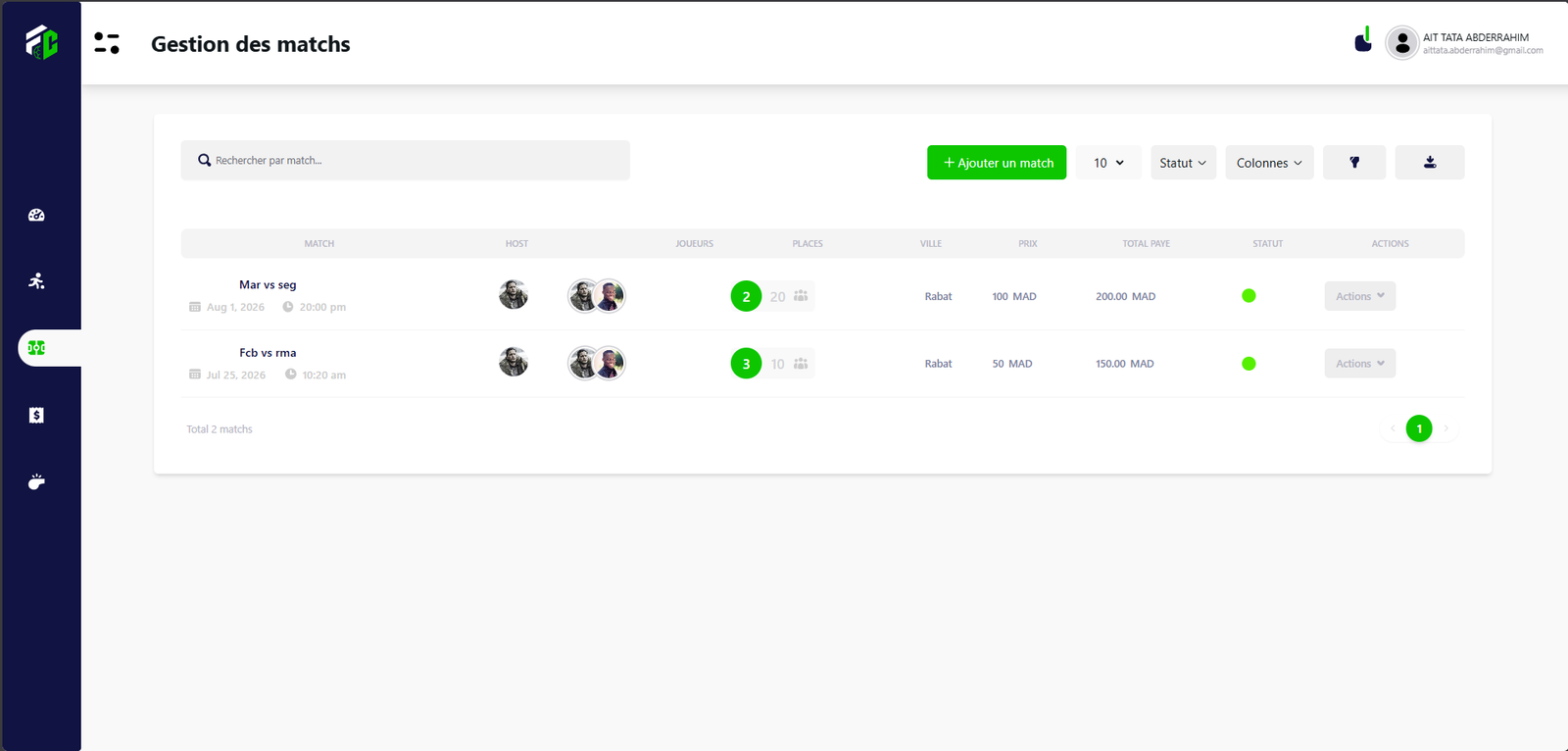1568x751 pixels.
Task: Click the PRIX column header
Action: (x=1028, y=244)
